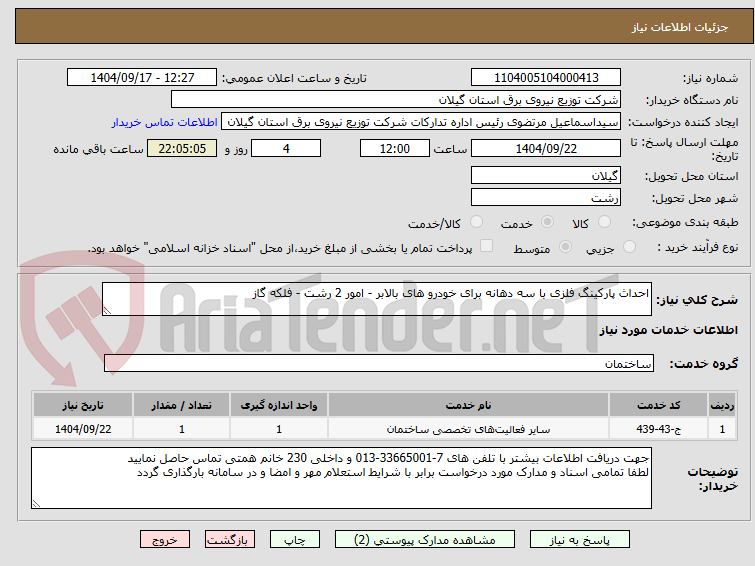The height and width of the screenshot is (566, 755).
Task: Click the تاریخ نیاز column header
Action: click(x=83, y=405)
